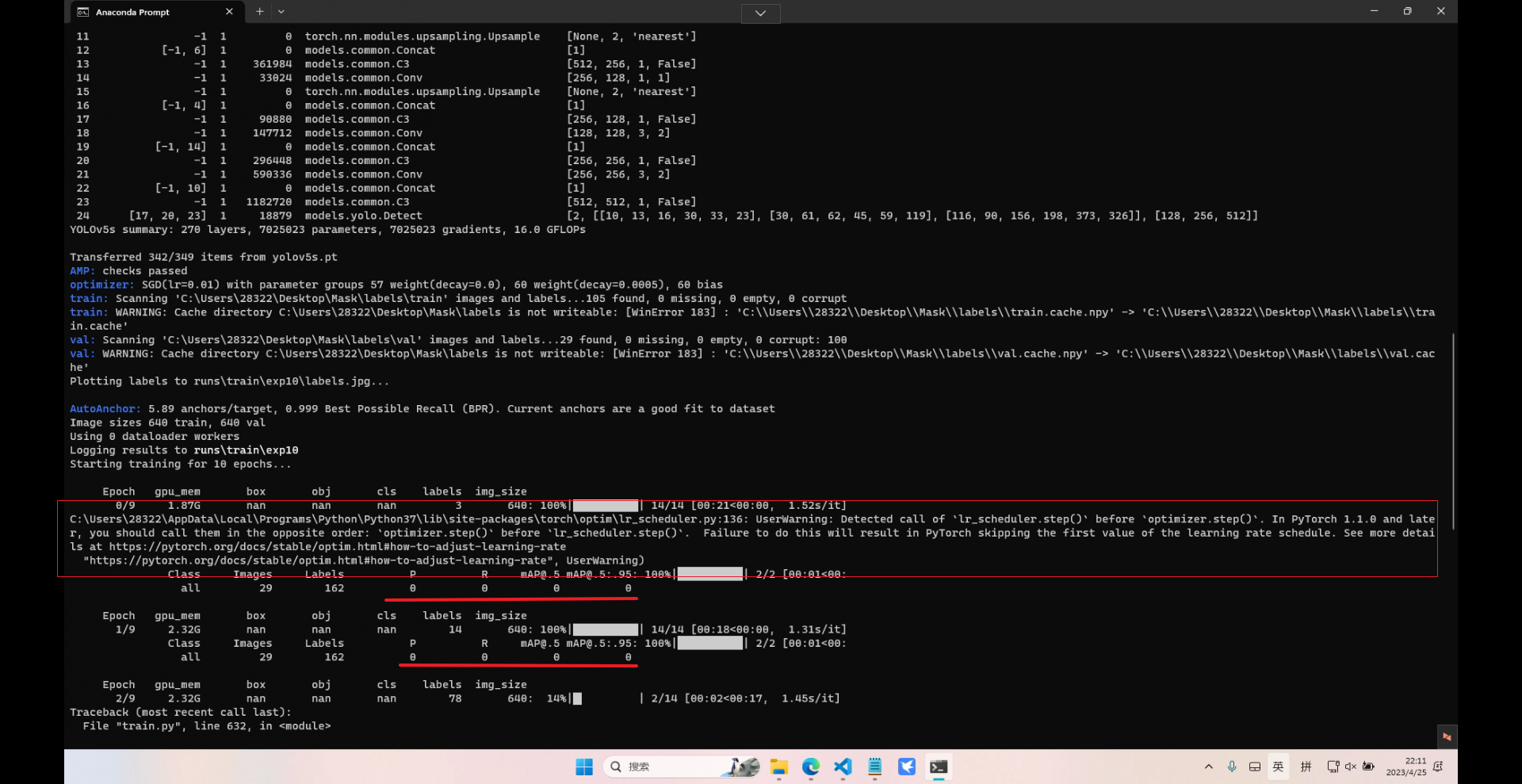Click the Anaconda Prompt tab icon
The image size is (1522, 784).
point(83,12)
